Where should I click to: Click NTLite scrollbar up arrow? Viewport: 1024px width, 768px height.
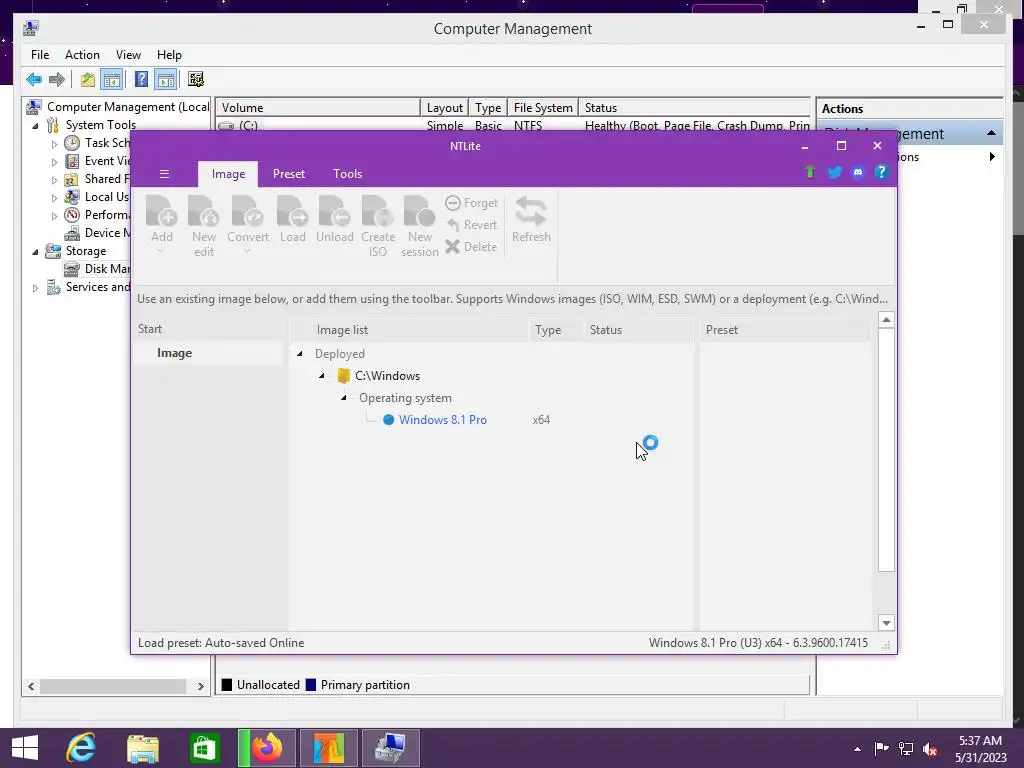[x=886, y=320]
